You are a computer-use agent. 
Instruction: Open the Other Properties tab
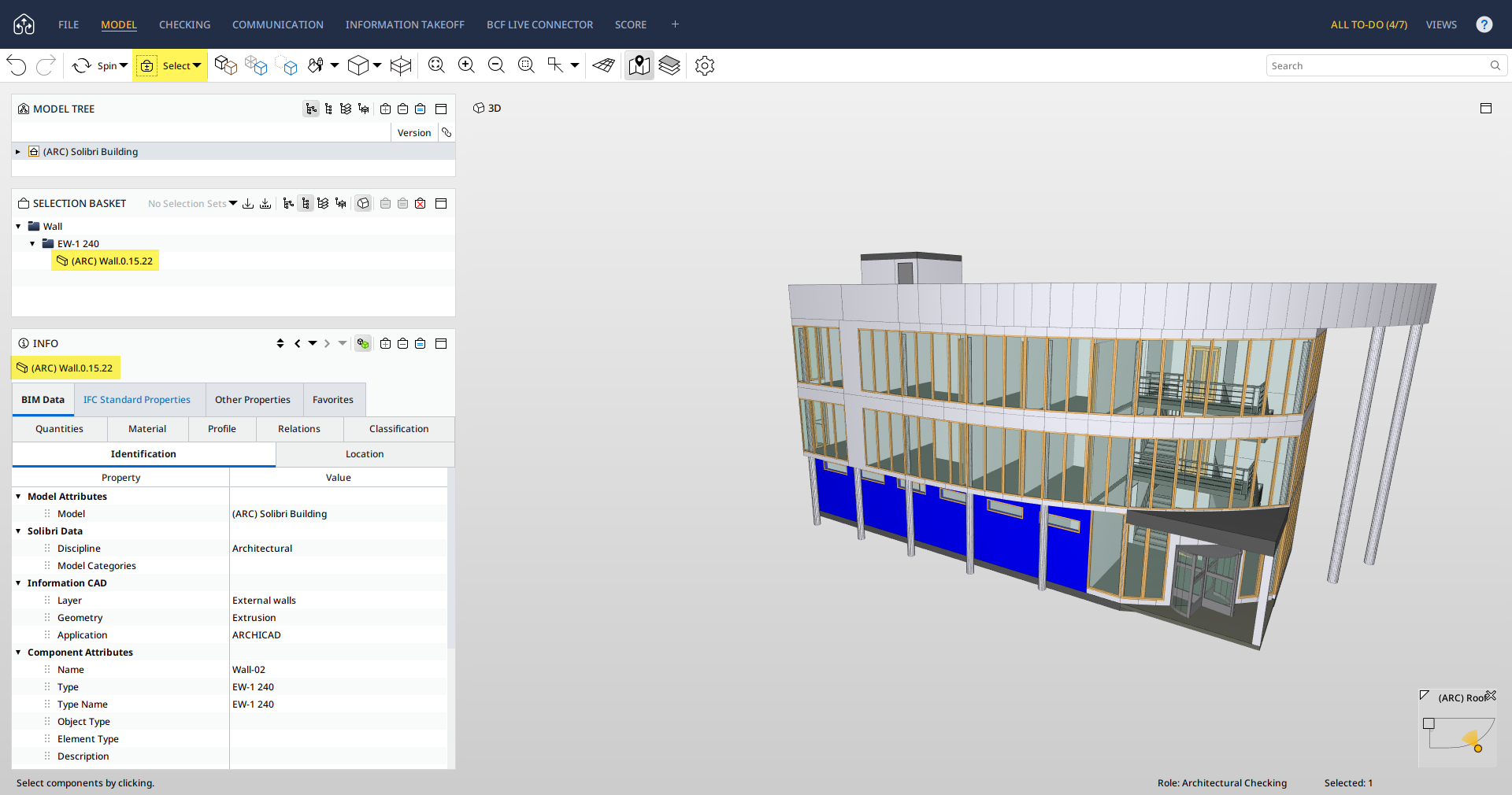pos(253,400)
